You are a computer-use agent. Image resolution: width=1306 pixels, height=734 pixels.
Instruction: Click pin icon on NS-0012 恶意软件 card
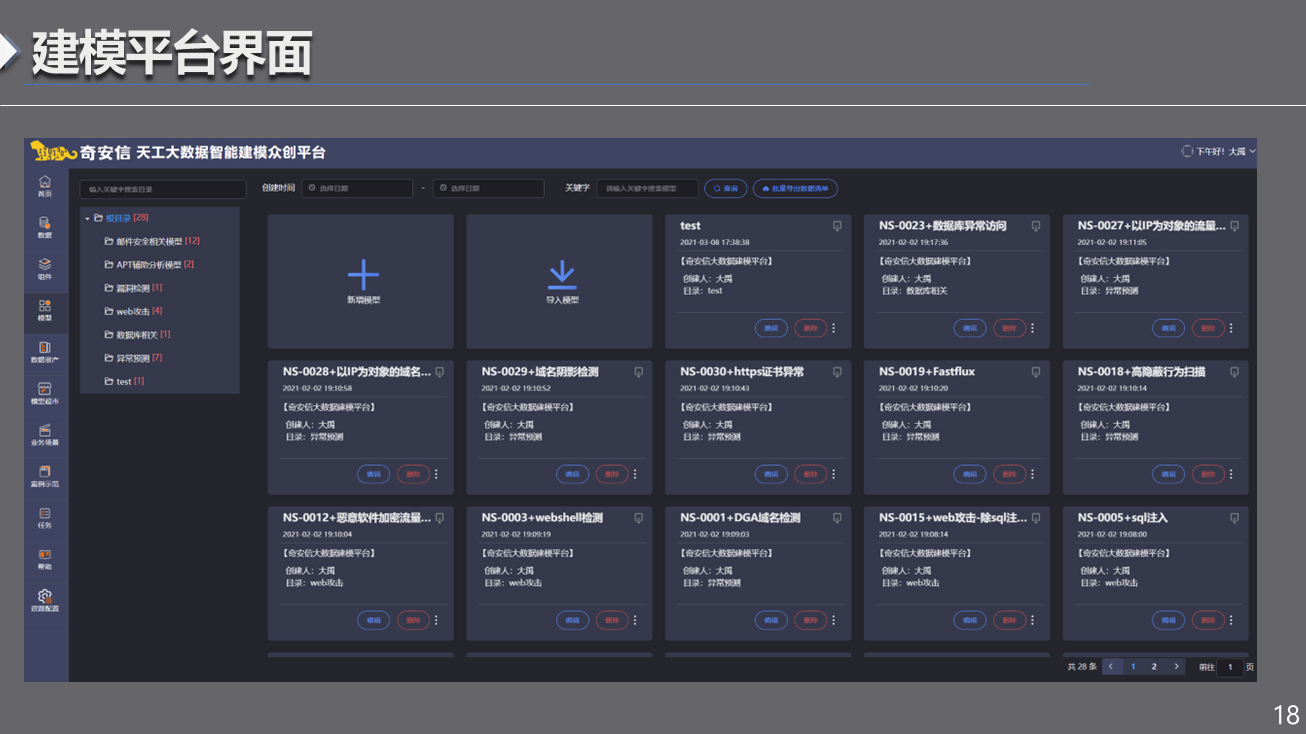click(x=439, y=518)
